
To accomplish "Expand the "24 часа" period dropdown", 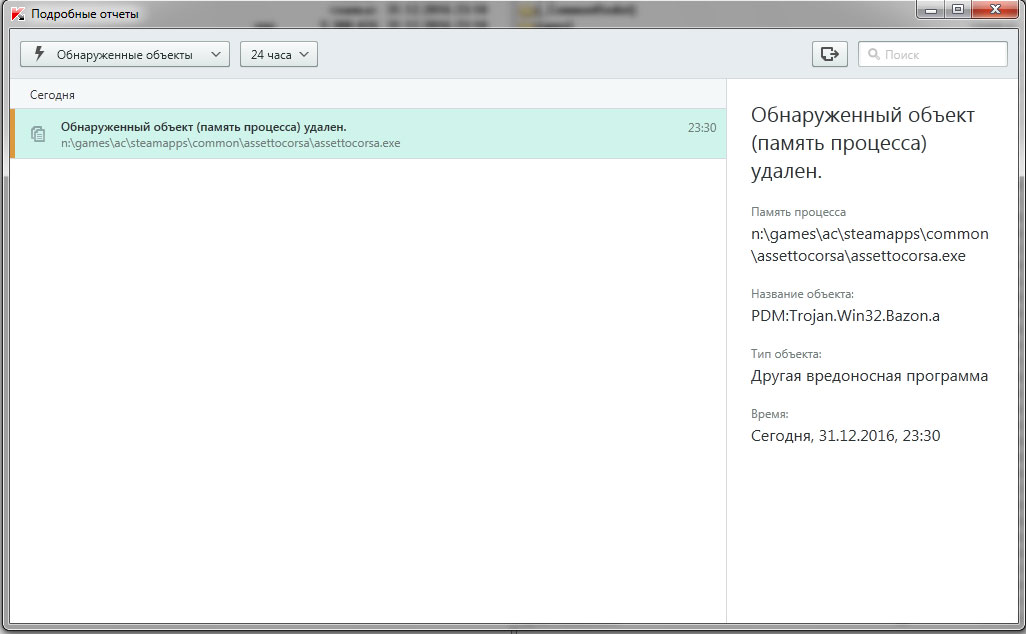I will coord(278,54).
